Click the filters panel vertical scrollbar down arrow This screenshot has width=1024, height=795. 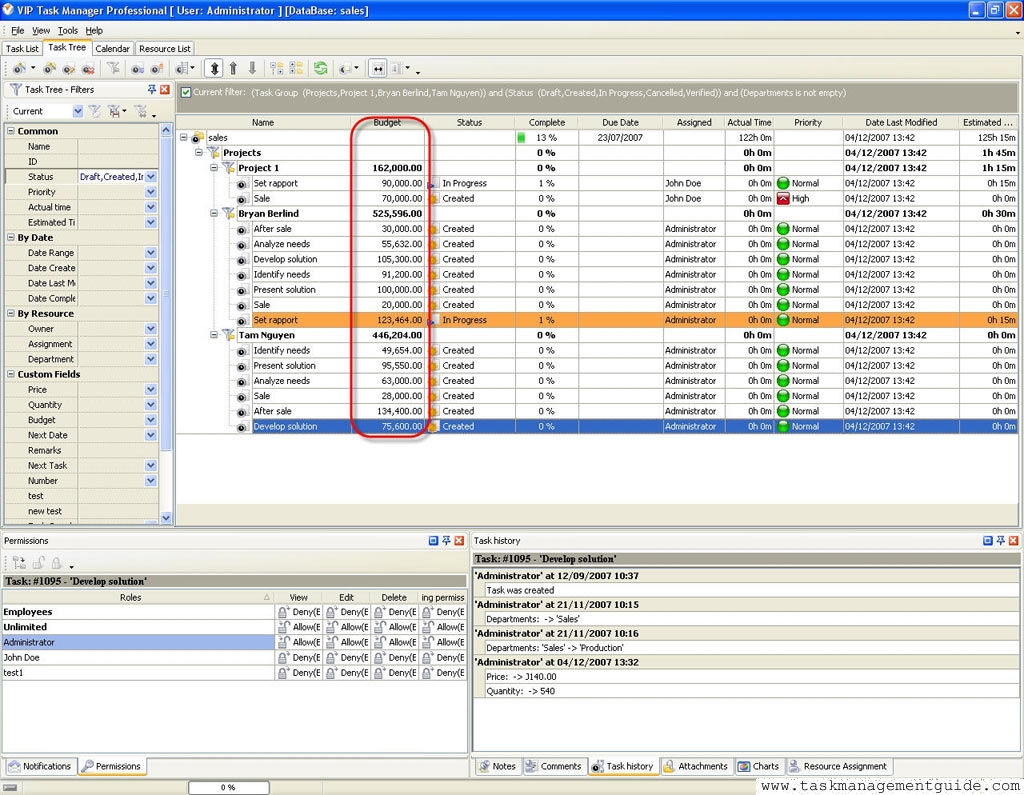coord(166,517)
